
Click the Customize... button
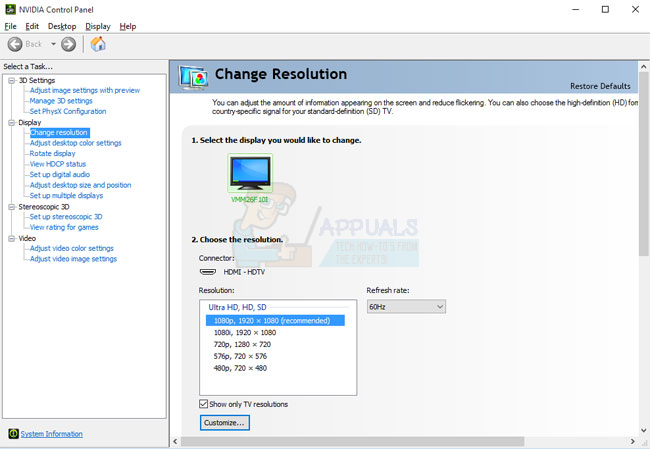tap(225, 422)
